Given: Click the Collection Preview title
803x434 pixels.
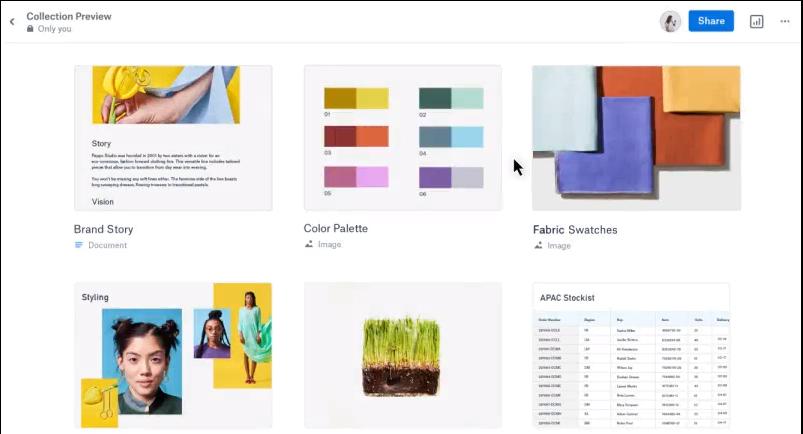Looking at the screenshot, I should 69,16.
